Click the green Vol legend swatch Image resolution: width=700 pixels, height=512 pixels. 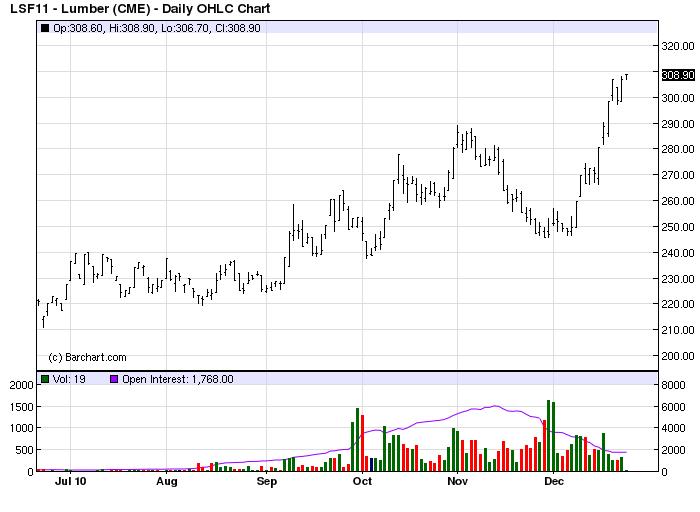[x=44, y=379]
